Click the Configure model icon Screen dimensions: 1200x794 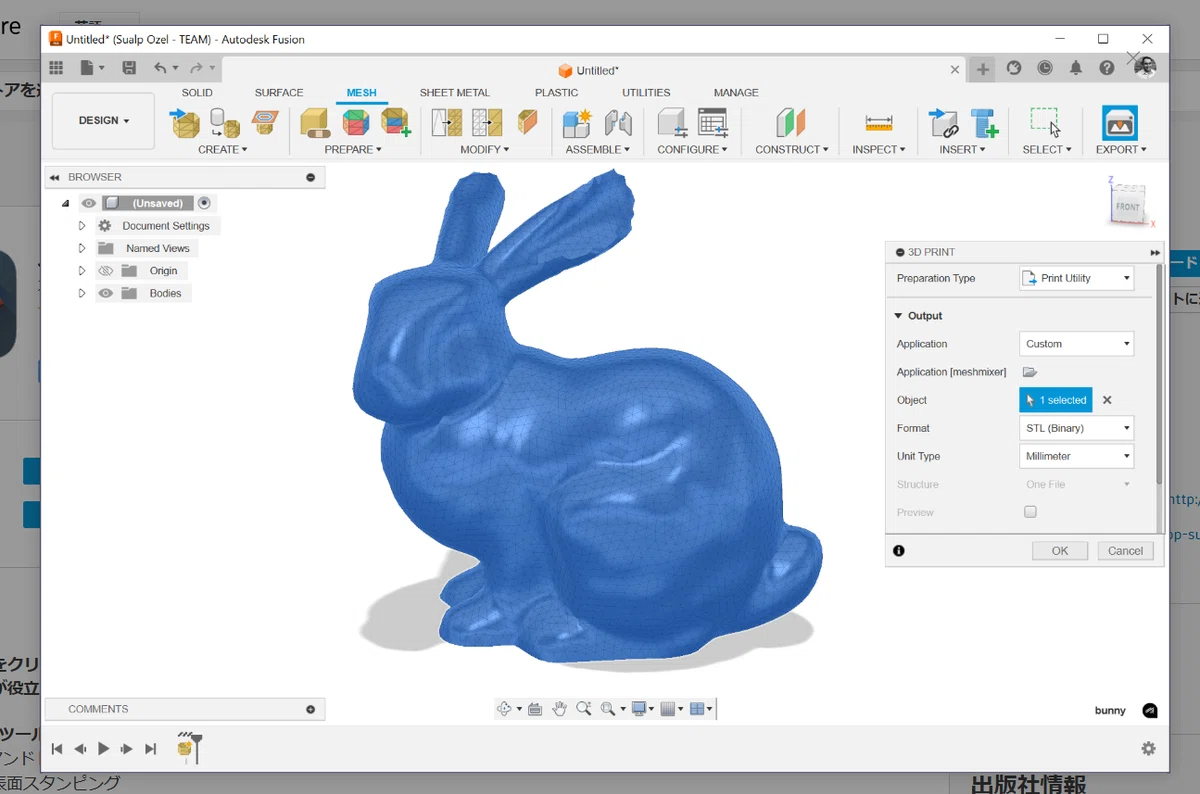pyautogui.click(x=671, y=123)
